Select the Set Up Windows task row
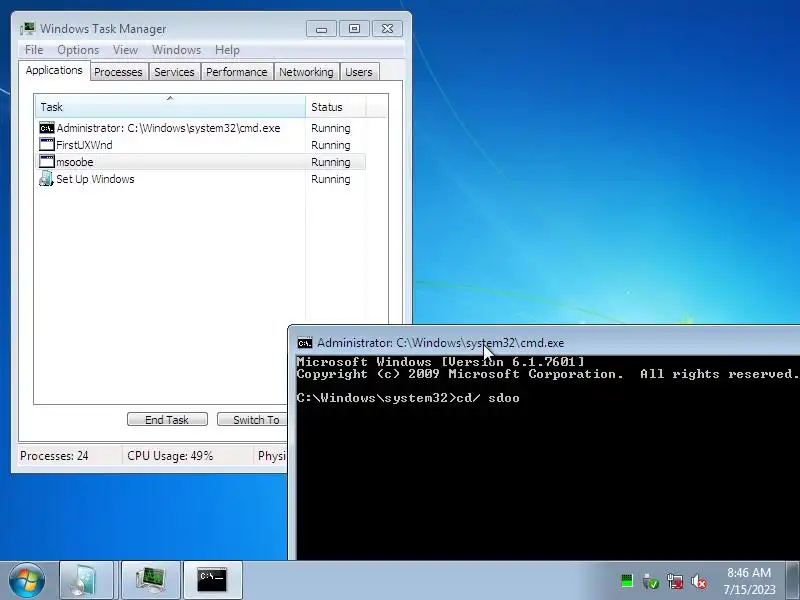 (x=202, y=179)
